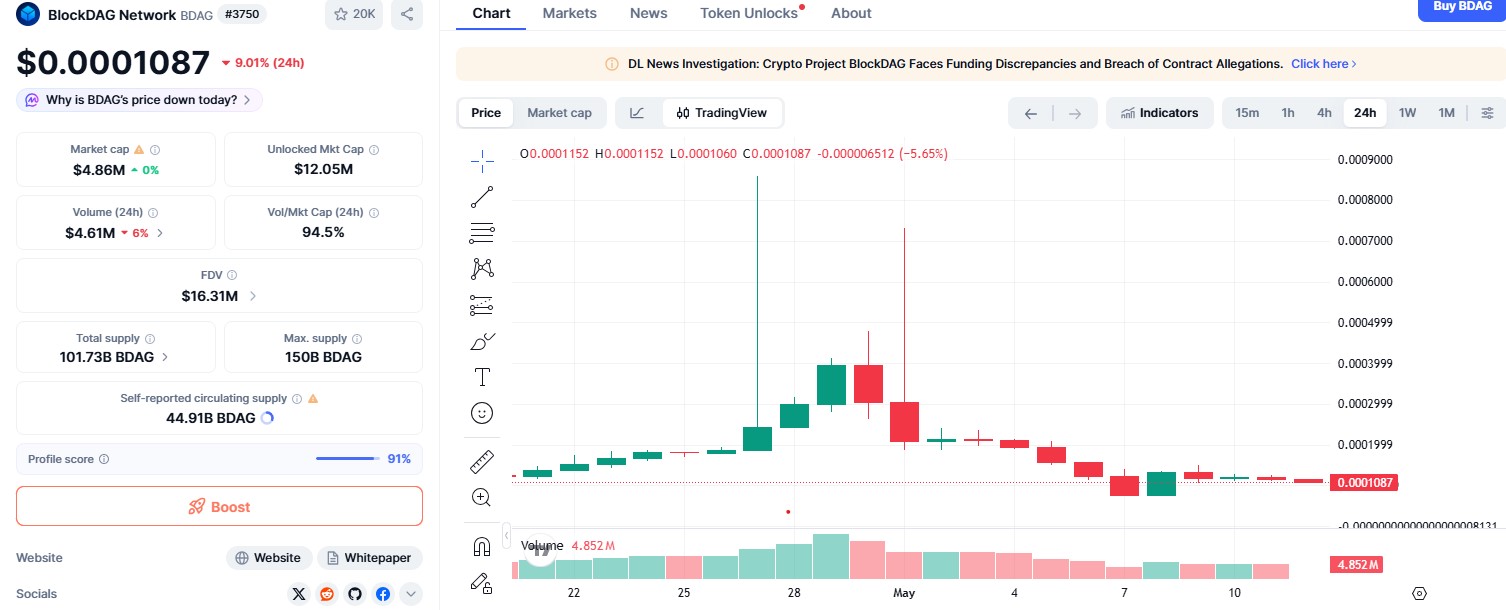Set chart interval to 4h
The height and width of the screenshot is (610, 1506).
point(1324,113)
